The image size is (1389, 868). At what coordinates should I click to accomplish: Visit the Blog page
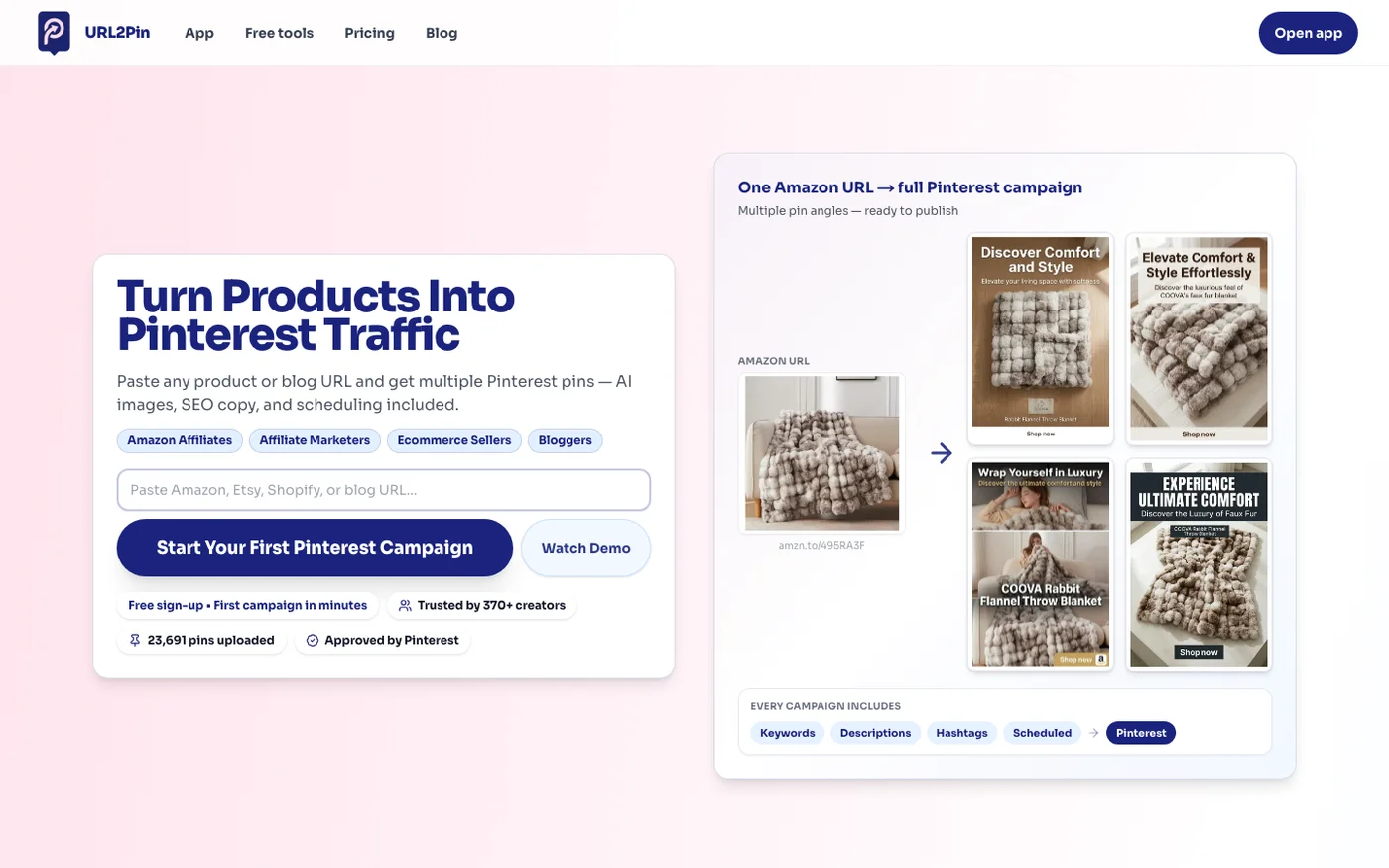(x=442, y=33)
